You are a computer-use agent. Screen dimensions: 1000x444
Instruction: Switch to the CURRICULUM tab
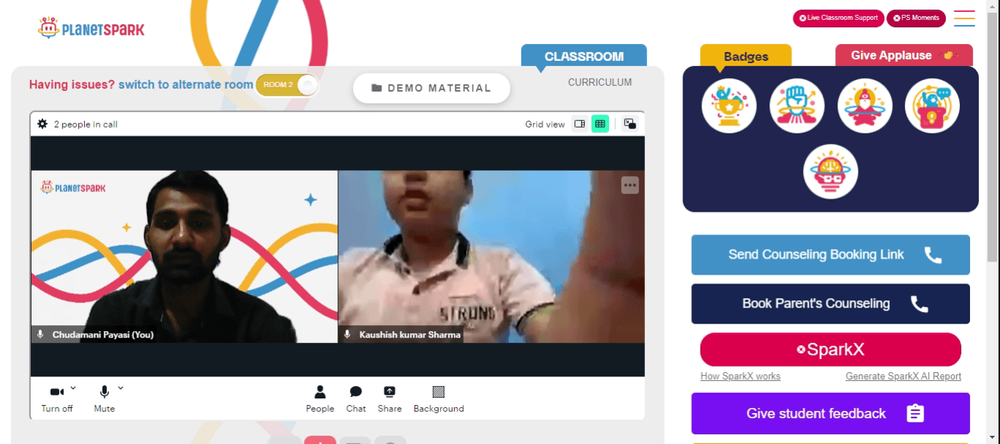pos(600,82)
